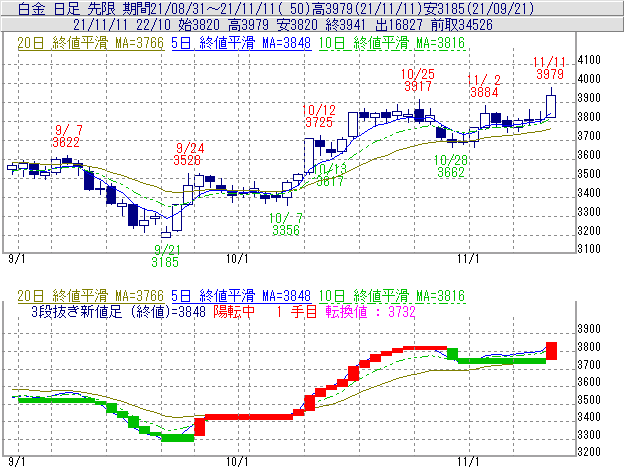Click the 10/13 3617 trough label
The image size is (624, 475).
coord(330,175)
